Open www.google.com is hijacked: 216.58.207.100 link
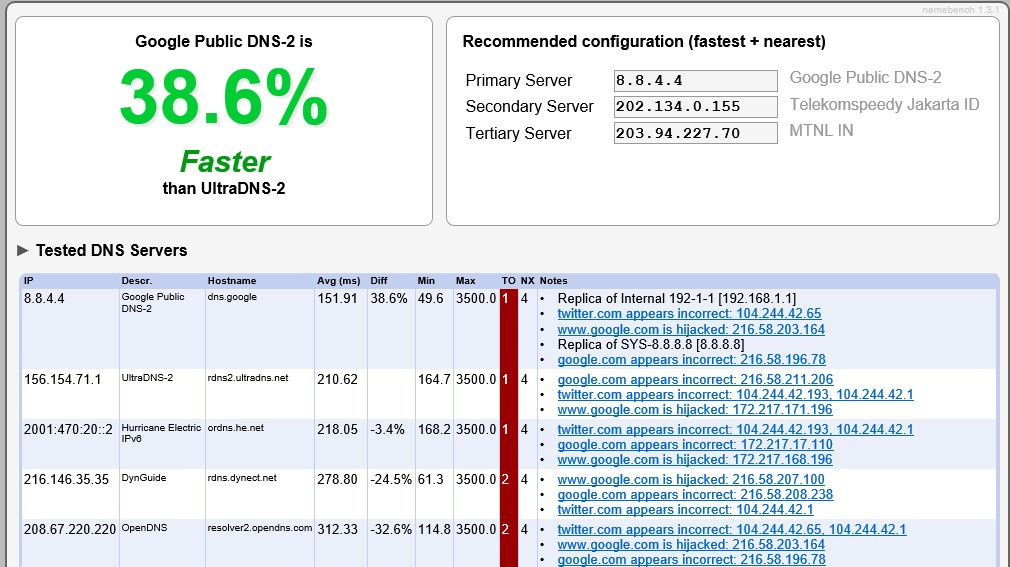1010x567 pixels. (x=691, y=480)
